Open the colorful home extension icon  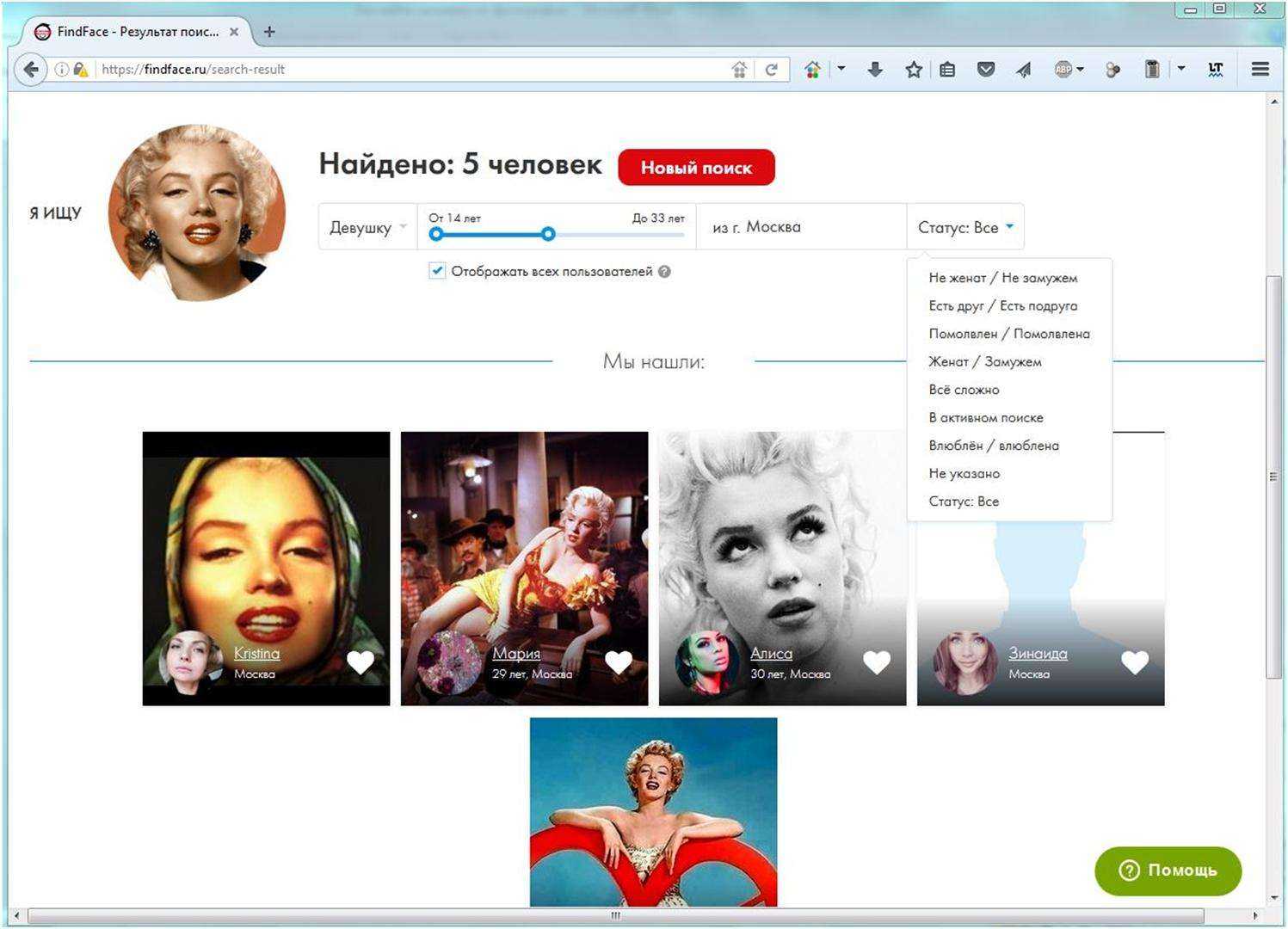(812, 70)
